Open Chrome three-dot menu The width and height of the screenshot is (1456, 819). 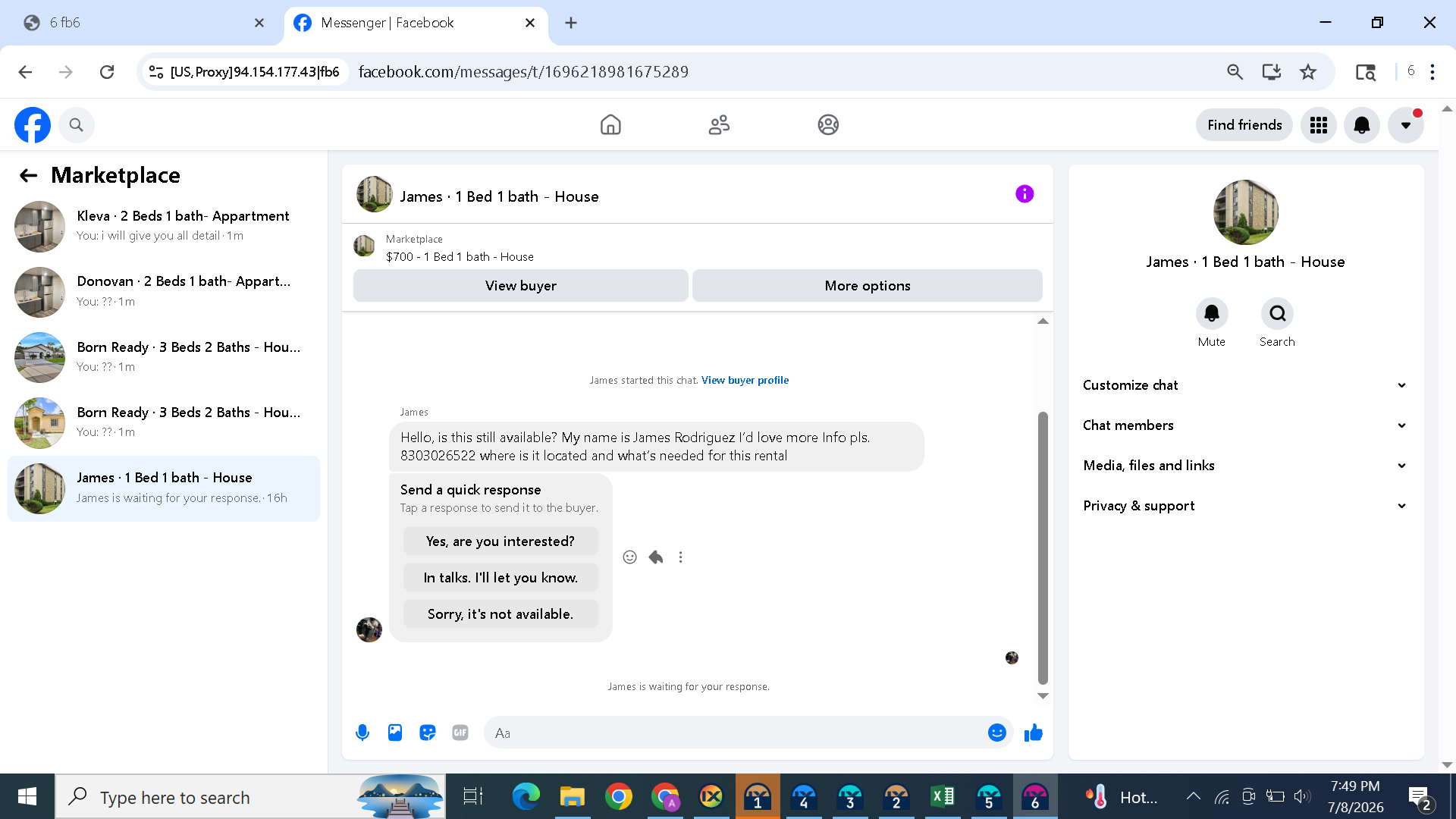1432,72
